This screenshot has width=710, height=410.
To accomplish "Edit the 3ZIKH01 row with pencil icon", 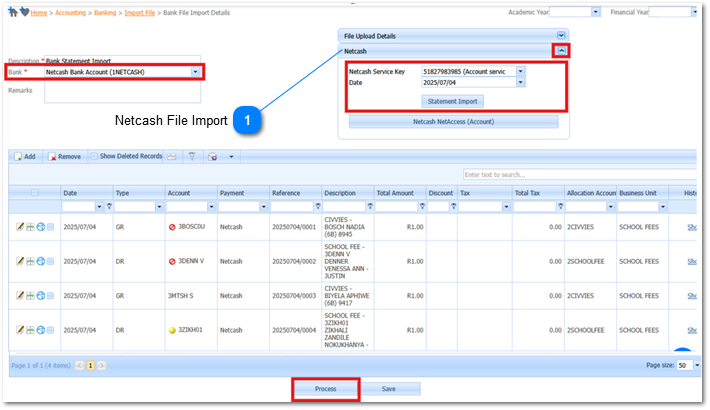I will click(20, 330).
